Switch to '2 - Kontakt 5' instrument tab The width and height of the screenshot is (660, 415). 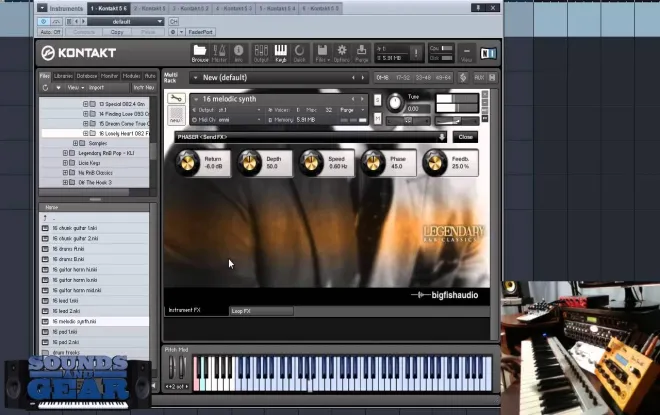150,8
